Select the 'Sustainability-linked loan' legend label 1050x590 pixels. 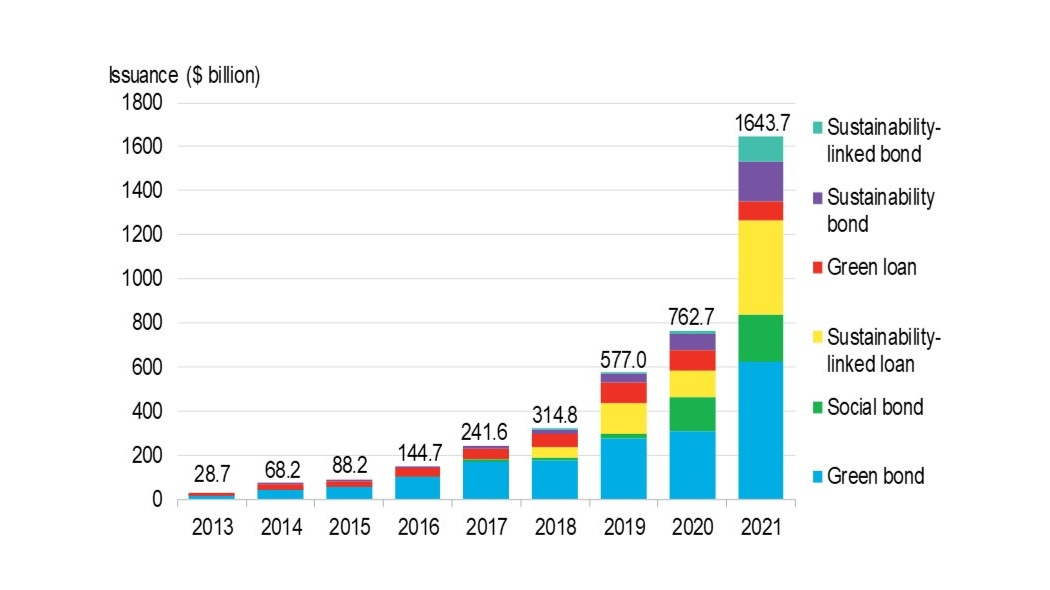click(884, 350)
